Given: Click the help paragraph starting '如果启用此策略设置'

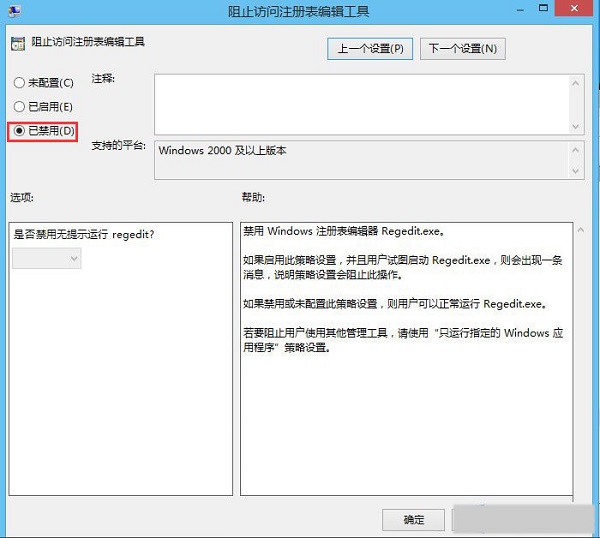Looking at the screenshot, I should (x=403, y=267).
